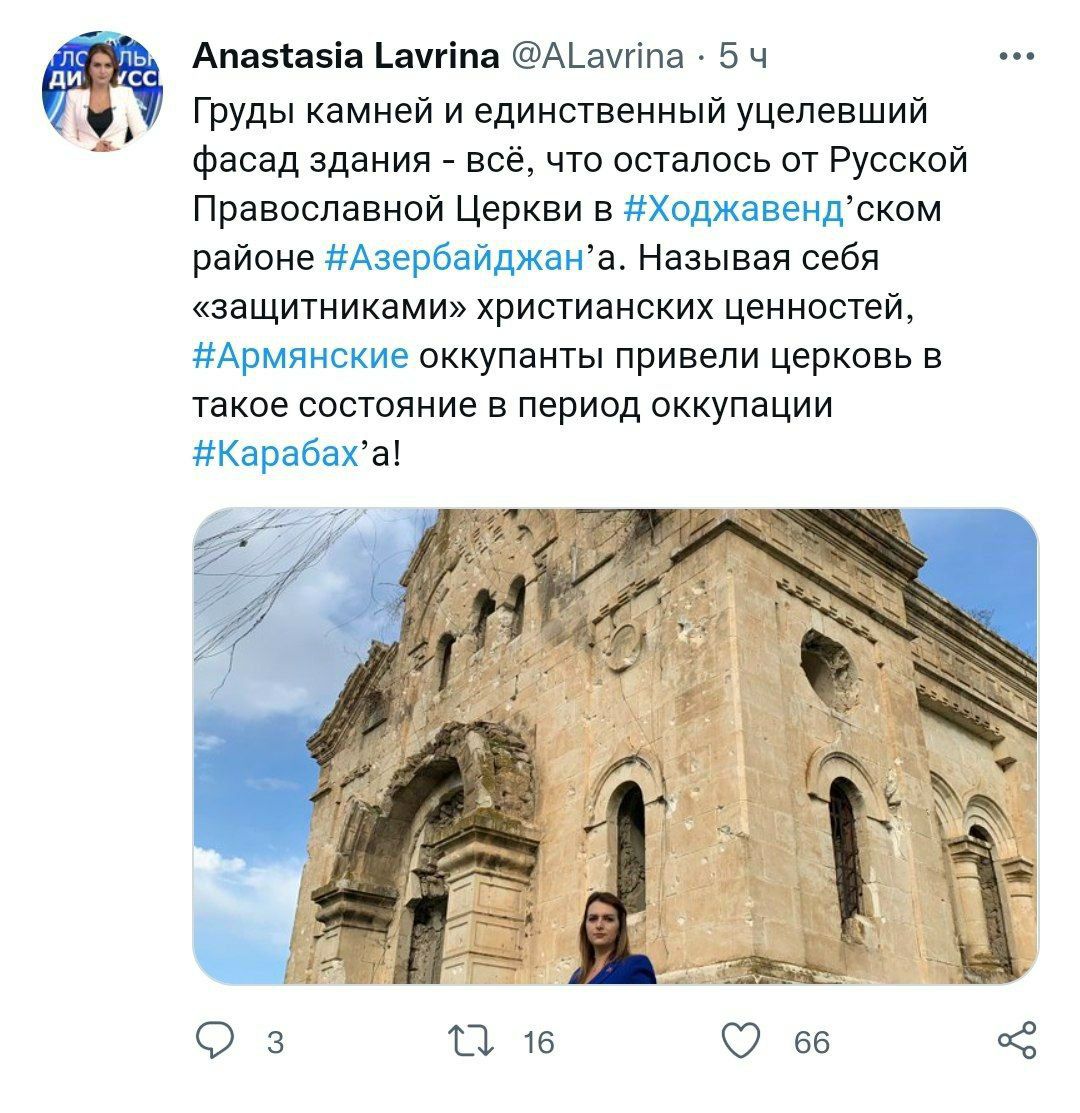
Task: Retweet using the arrows icon
Action: point(470,1041)
